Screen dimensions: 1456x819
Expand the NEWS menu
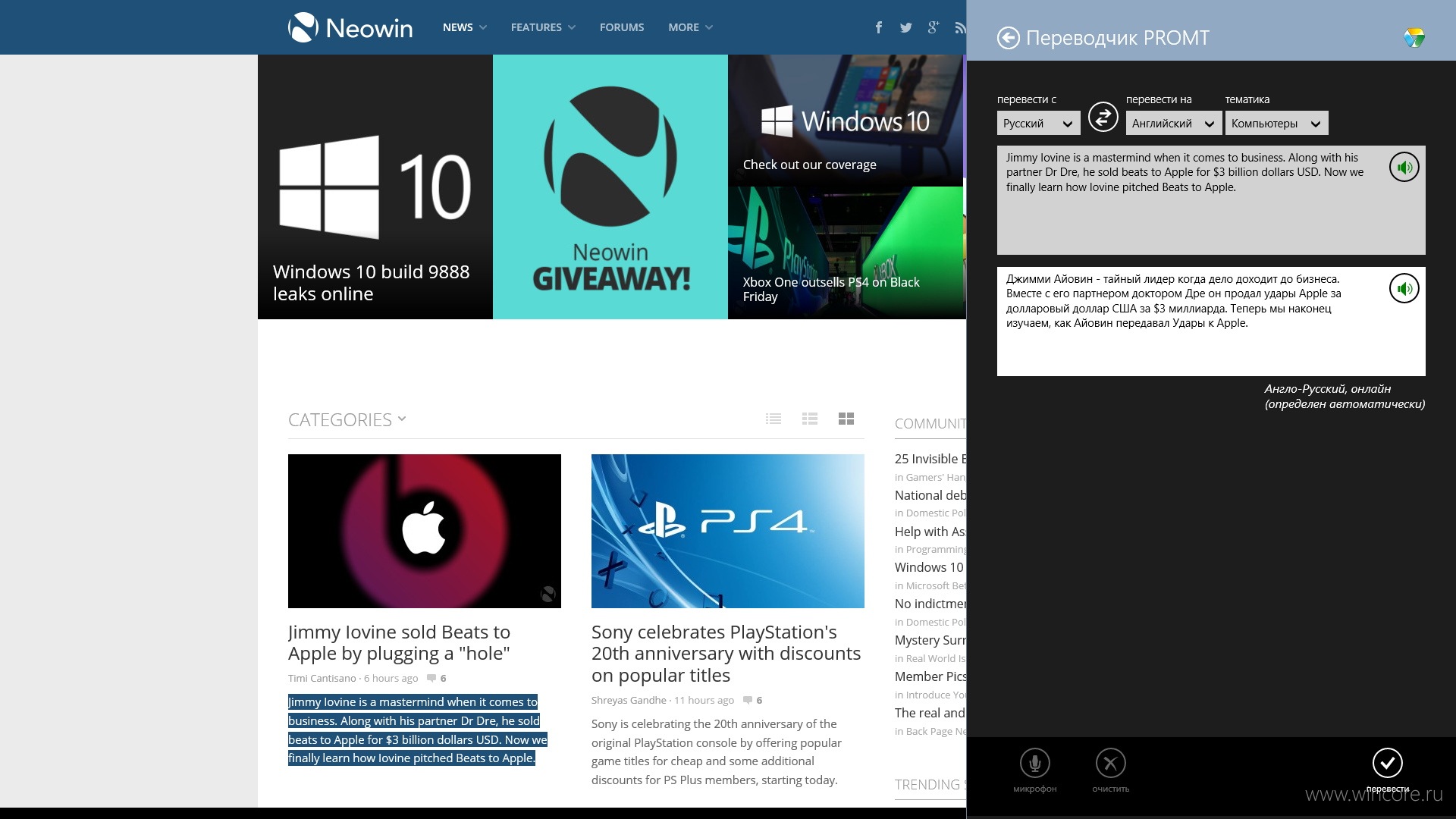point(465,27)
